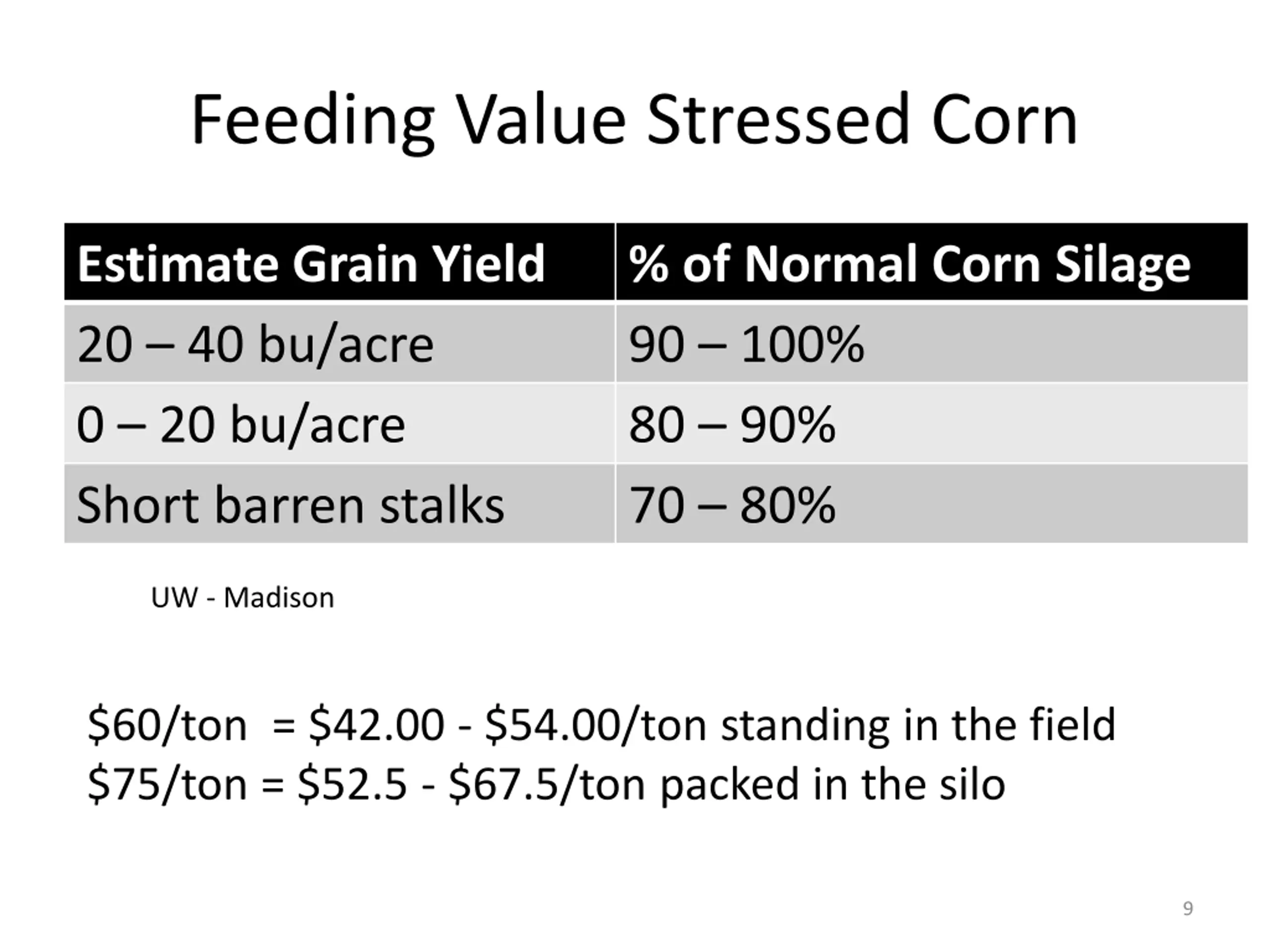Click the "Short barren stalks" cell

[291, 505]
